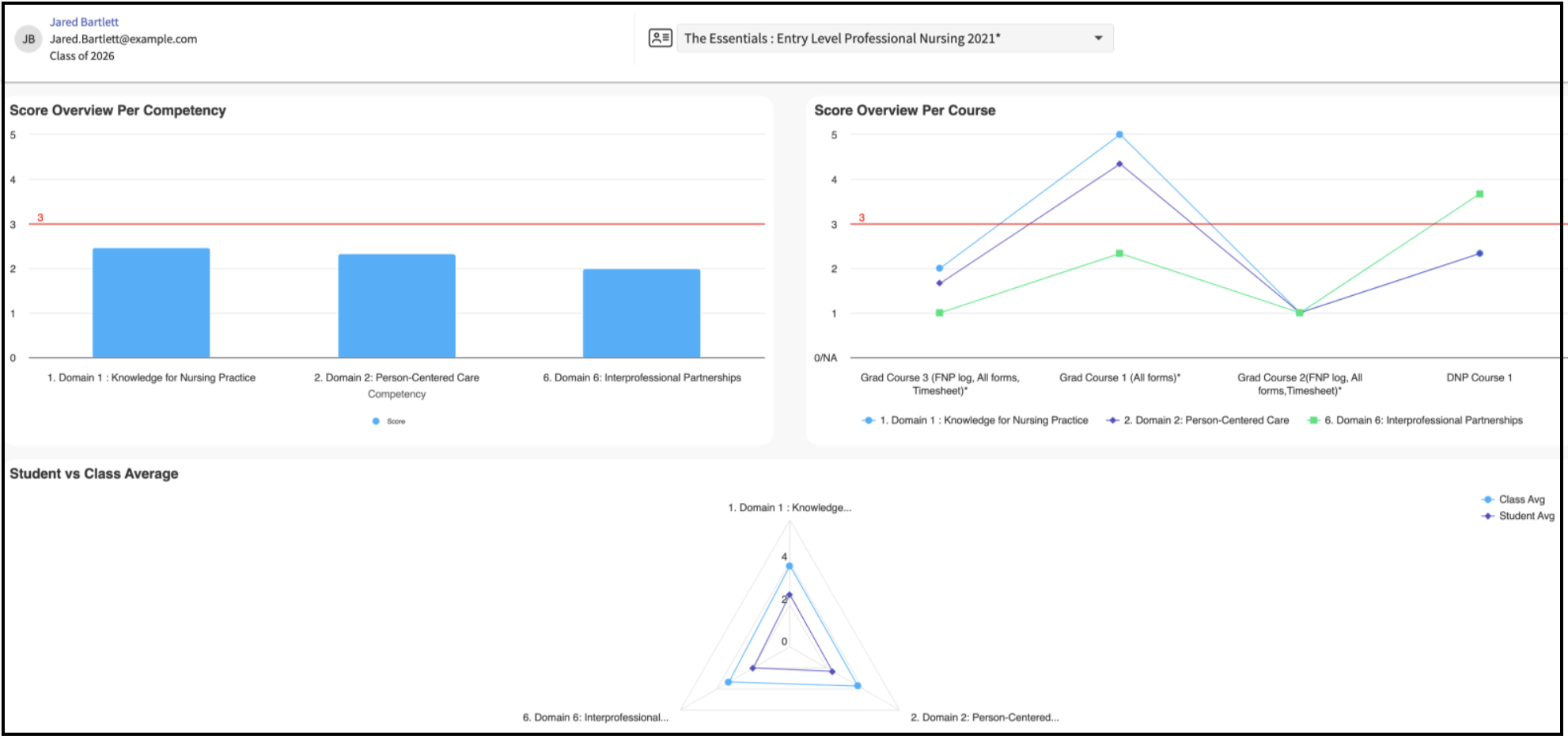Toggle Domain 2 Person-Centered Care legend

(x=1198, y=420)
